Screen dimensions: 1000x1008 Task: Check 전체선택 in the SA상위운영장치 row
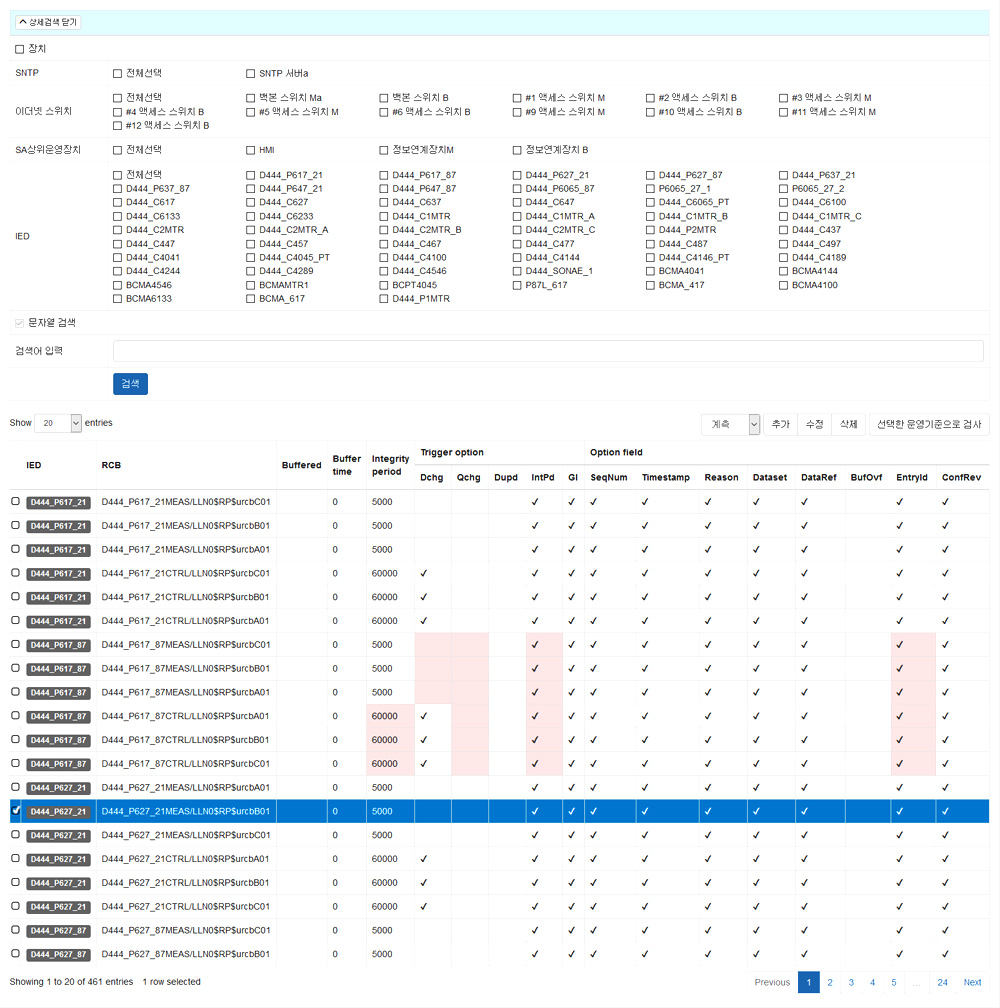(117, 150)
